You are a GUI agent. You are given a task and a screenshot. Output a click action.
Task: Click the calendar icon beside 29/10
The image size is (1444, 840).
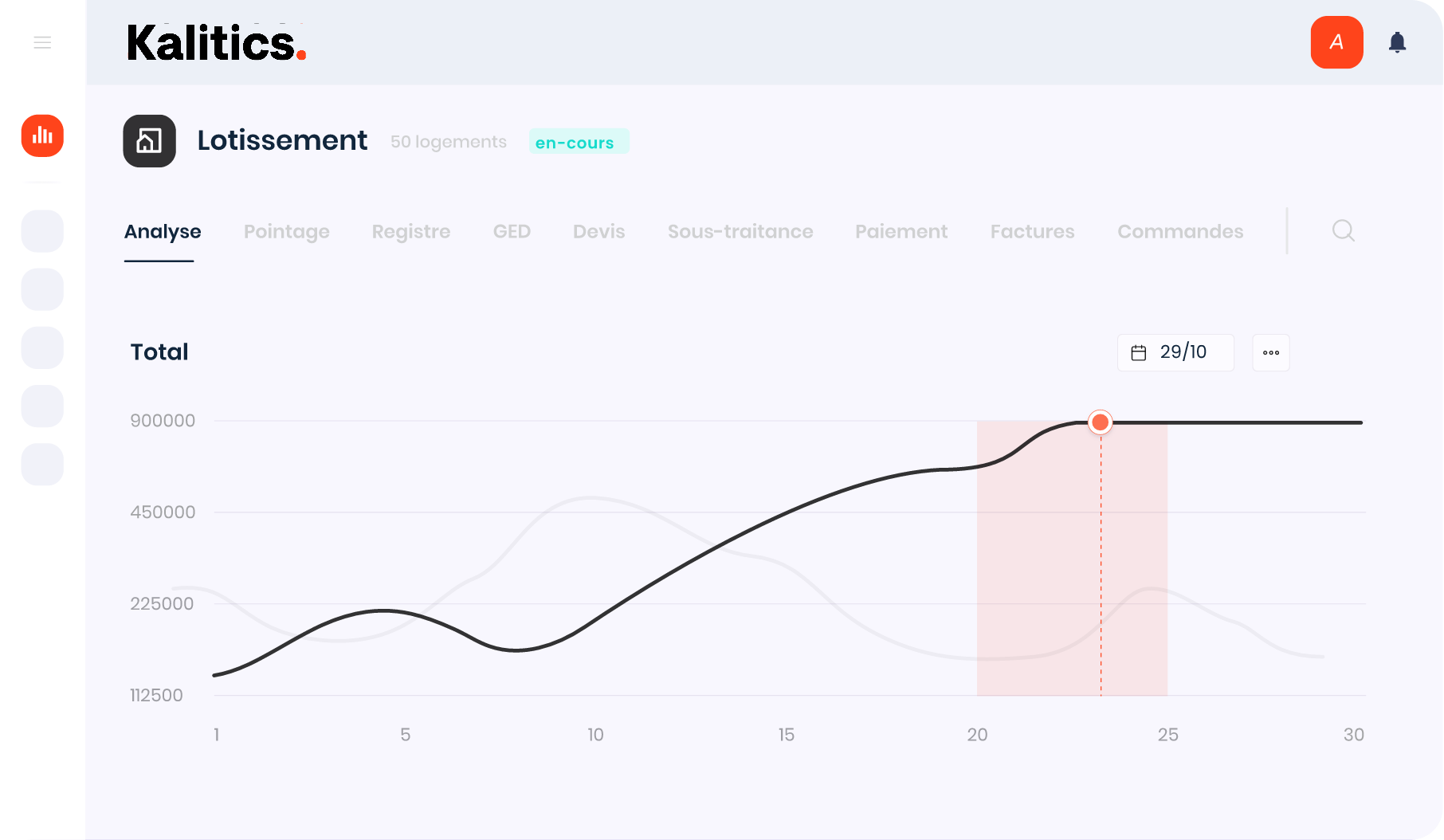click(1139, 352)
